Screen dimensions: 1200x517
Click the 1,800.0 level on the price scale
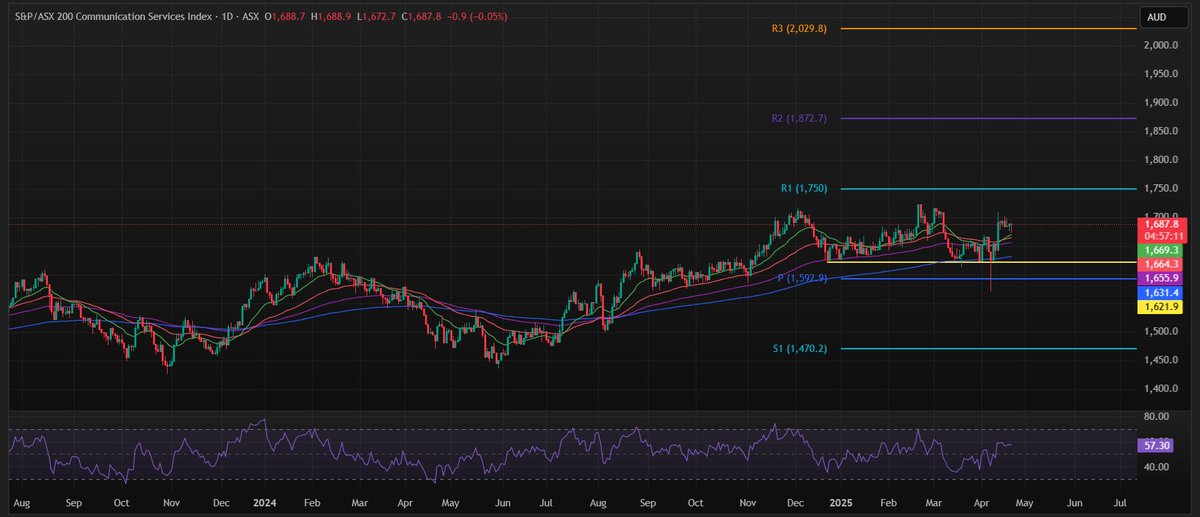click(1161, 160)
